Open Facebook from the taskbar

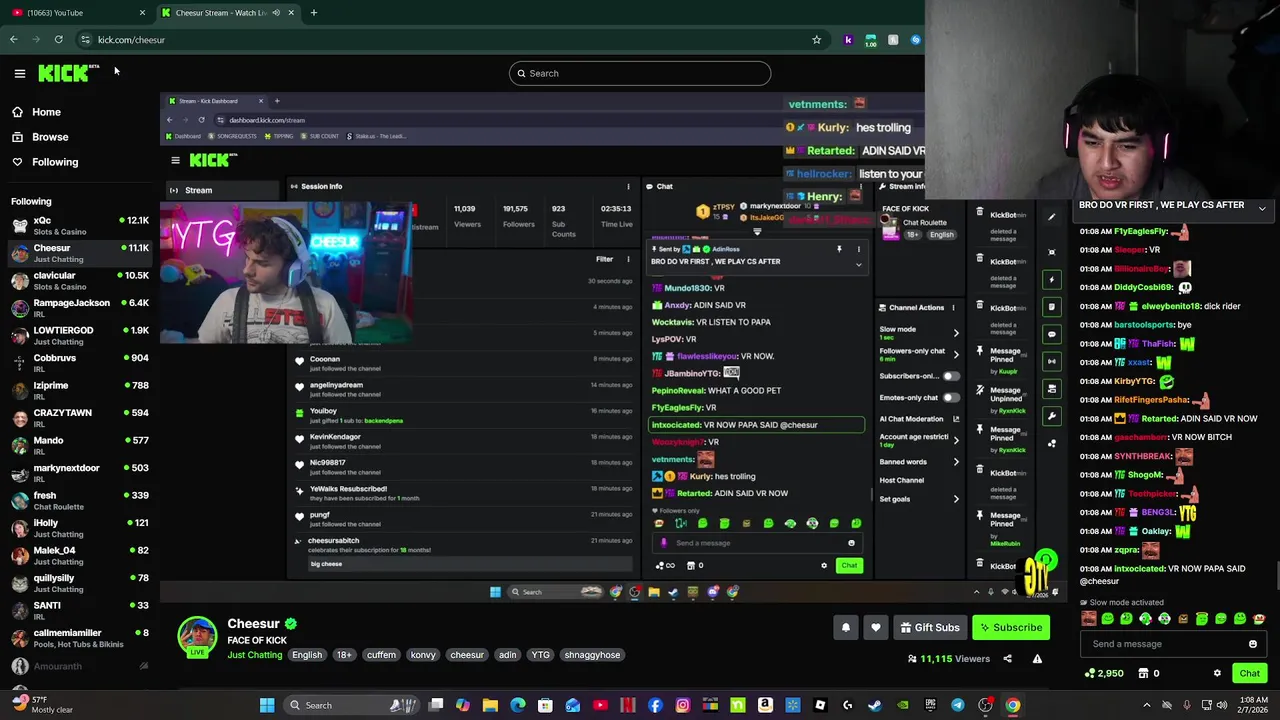(x=655, y=705)
